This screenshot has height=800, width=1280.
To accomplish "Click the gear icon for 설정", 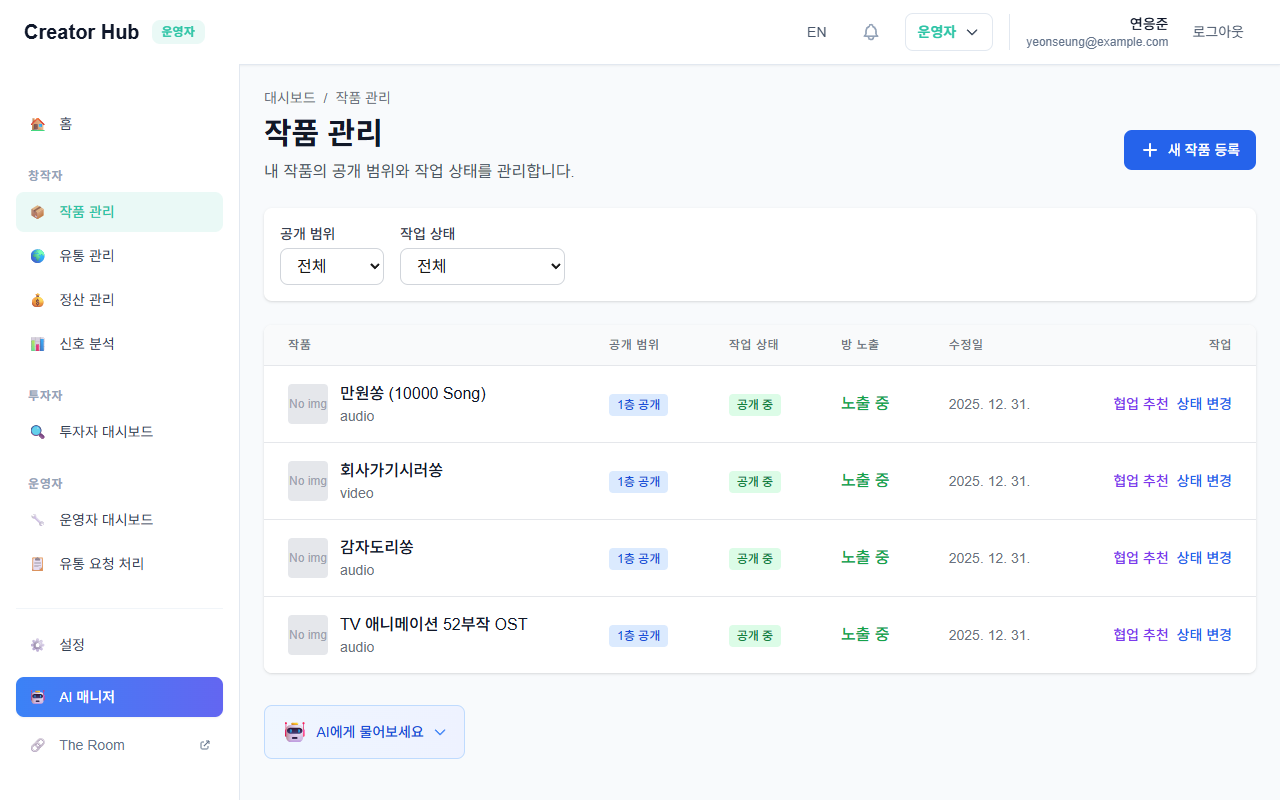I will coord(38,645).
